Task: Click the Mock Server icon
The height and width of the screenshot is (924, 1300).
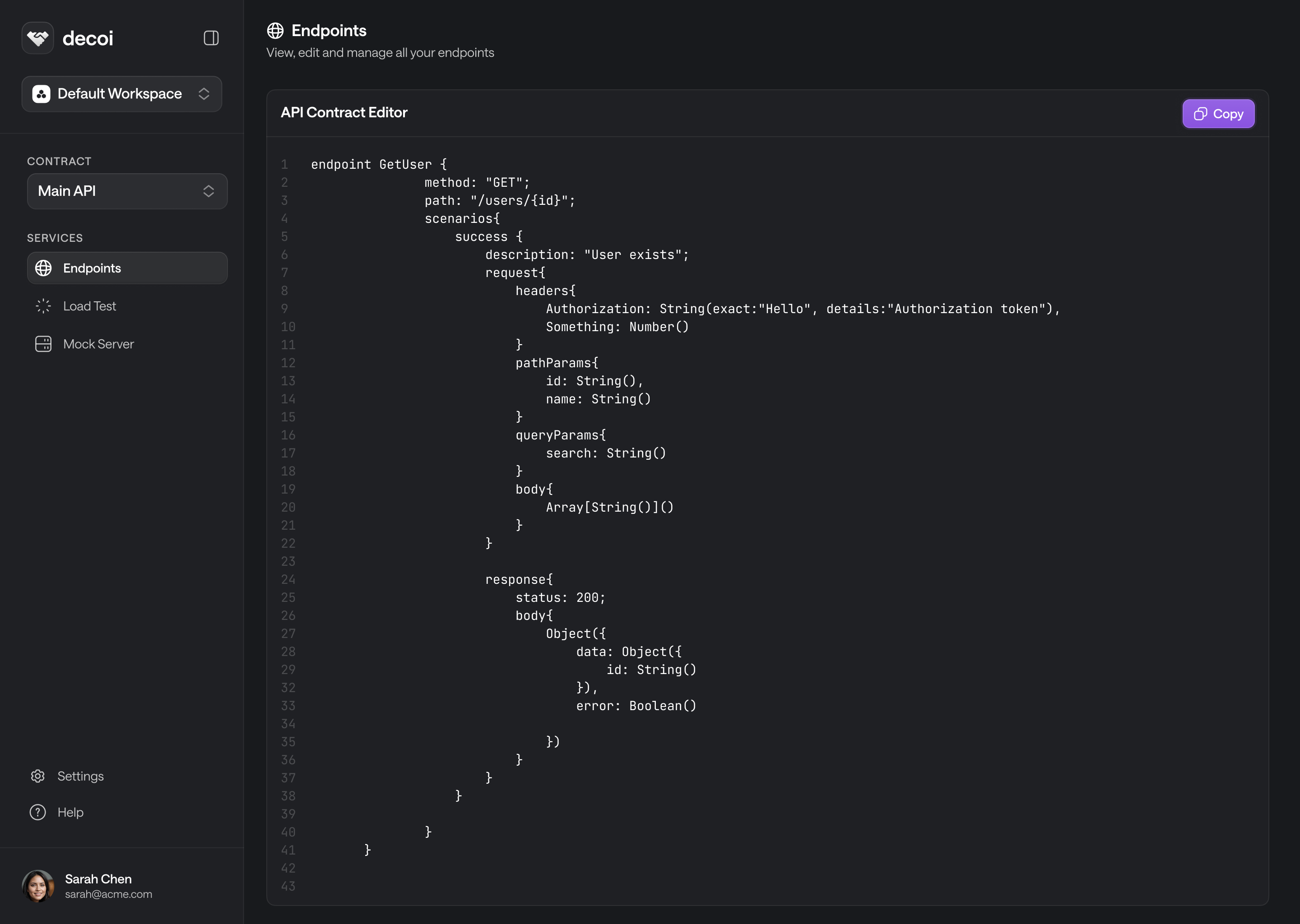Action: pos(43,344)
